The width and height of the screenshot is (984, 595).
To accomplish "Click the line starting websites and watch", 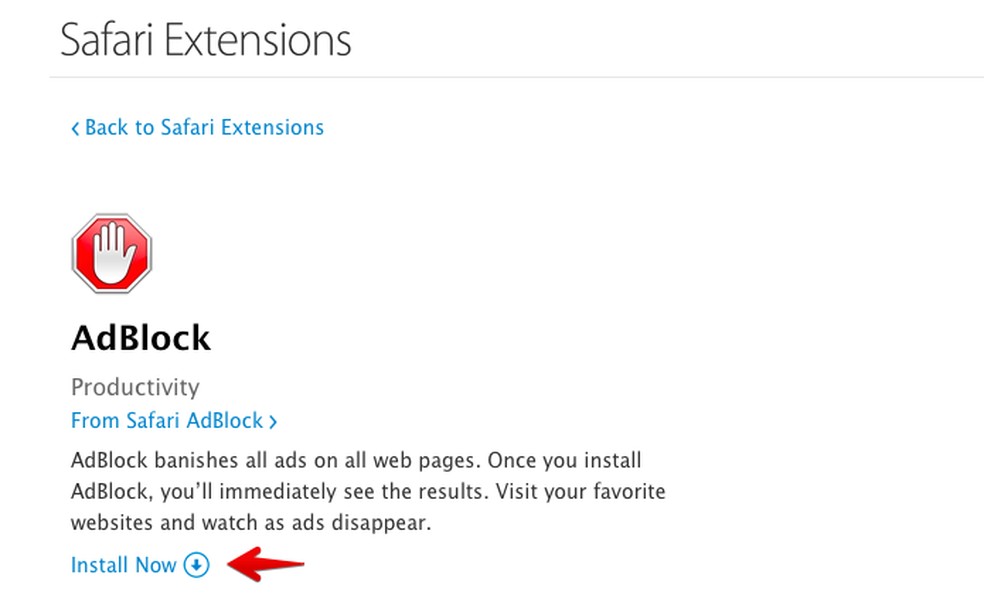I will click(x=250, y=523).
